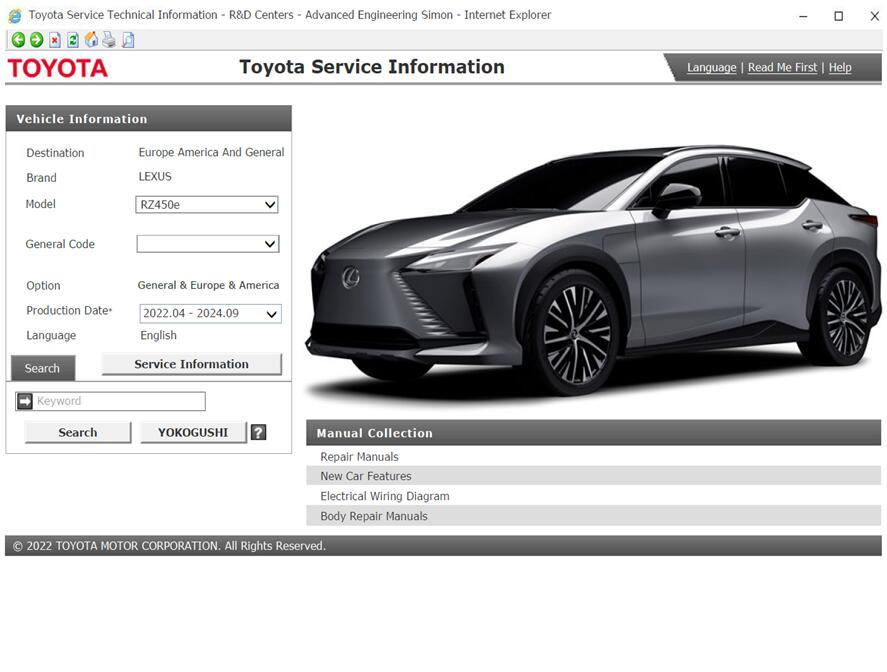Image resolution: width=887 pixels, height=672 pixels.
Task: Click the Refresh page icon
Action: pos(73,40)
